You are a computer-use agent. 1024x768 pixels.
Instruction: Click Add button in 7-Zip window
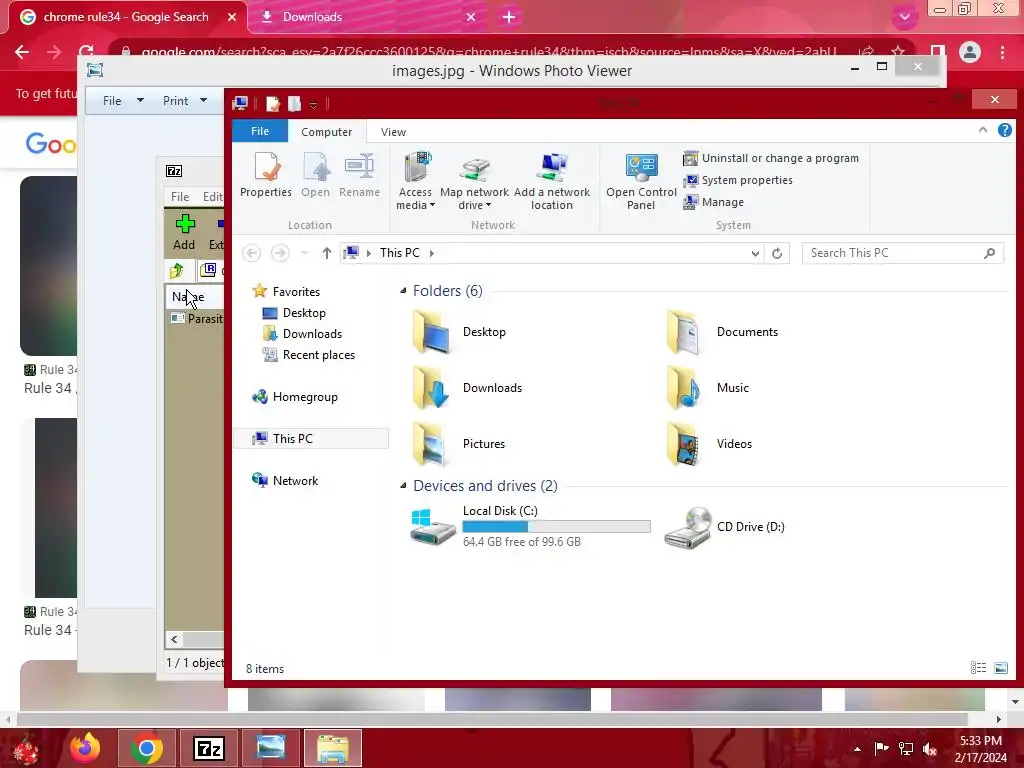pos(184,232)
